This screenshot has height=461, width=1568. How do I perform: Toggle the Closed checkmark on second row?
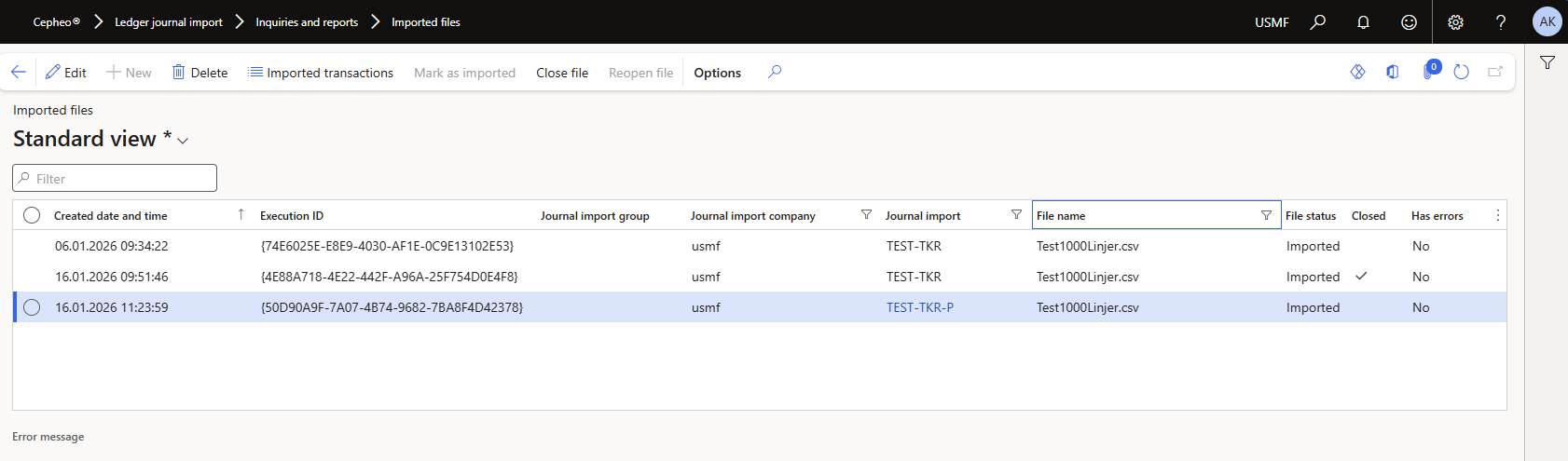1361,277
